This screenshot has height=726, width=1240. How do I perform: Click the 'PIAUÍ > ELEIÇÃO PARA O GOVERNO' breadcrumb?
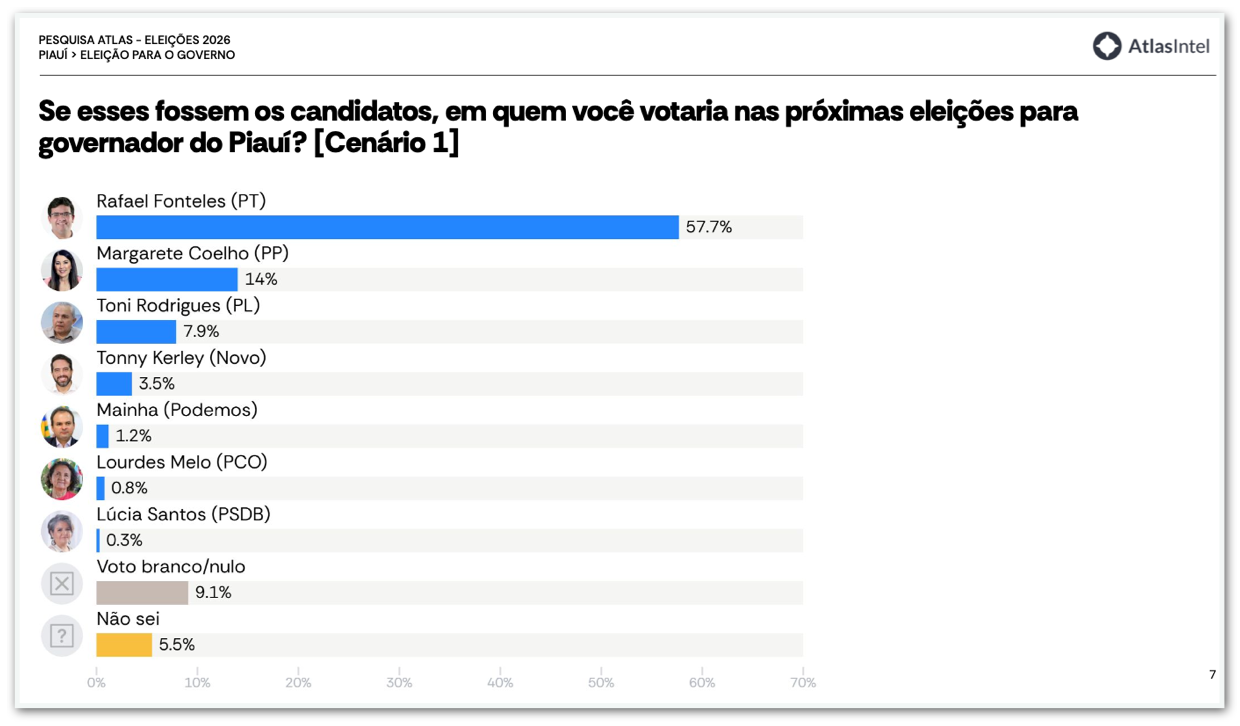(137, 55)
